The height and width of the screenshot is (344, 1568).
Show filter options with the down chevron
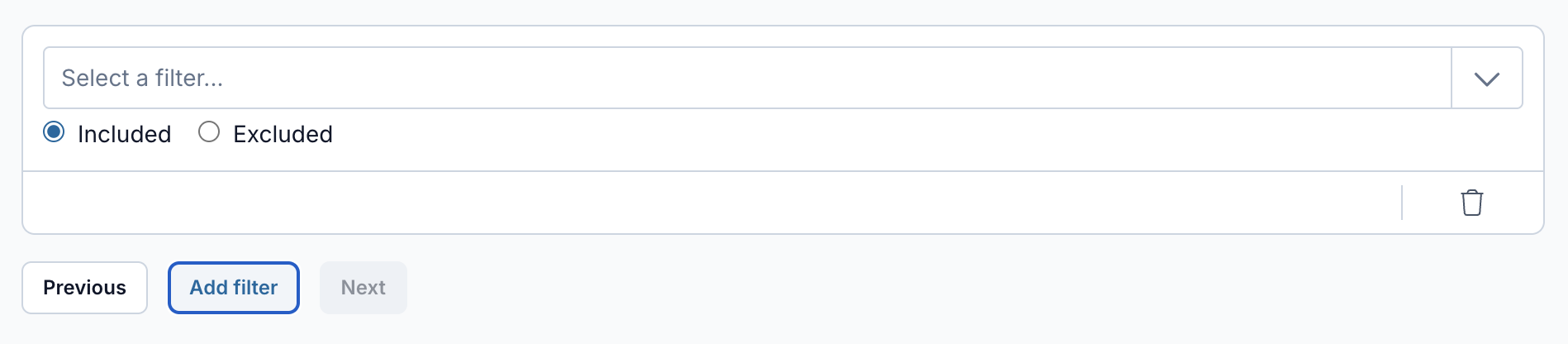tap(1486, 79)
